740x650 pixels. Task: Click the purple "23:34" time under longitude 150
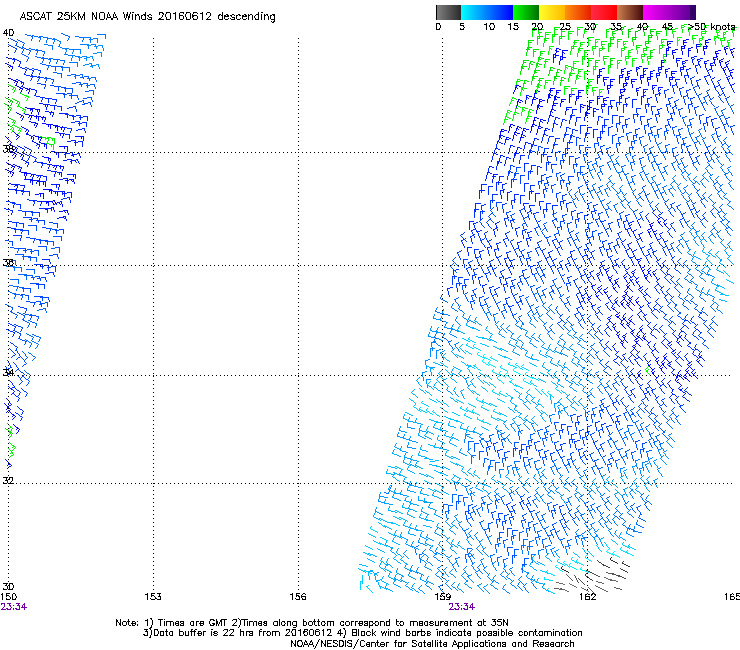click(14, 607)
